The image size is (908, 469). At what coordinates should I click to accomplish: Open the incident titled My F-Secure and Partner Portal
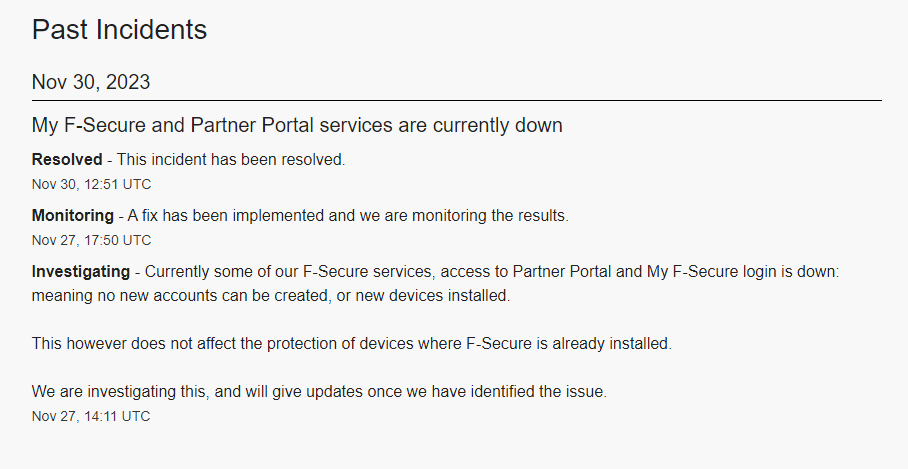(x=297, y=126)
